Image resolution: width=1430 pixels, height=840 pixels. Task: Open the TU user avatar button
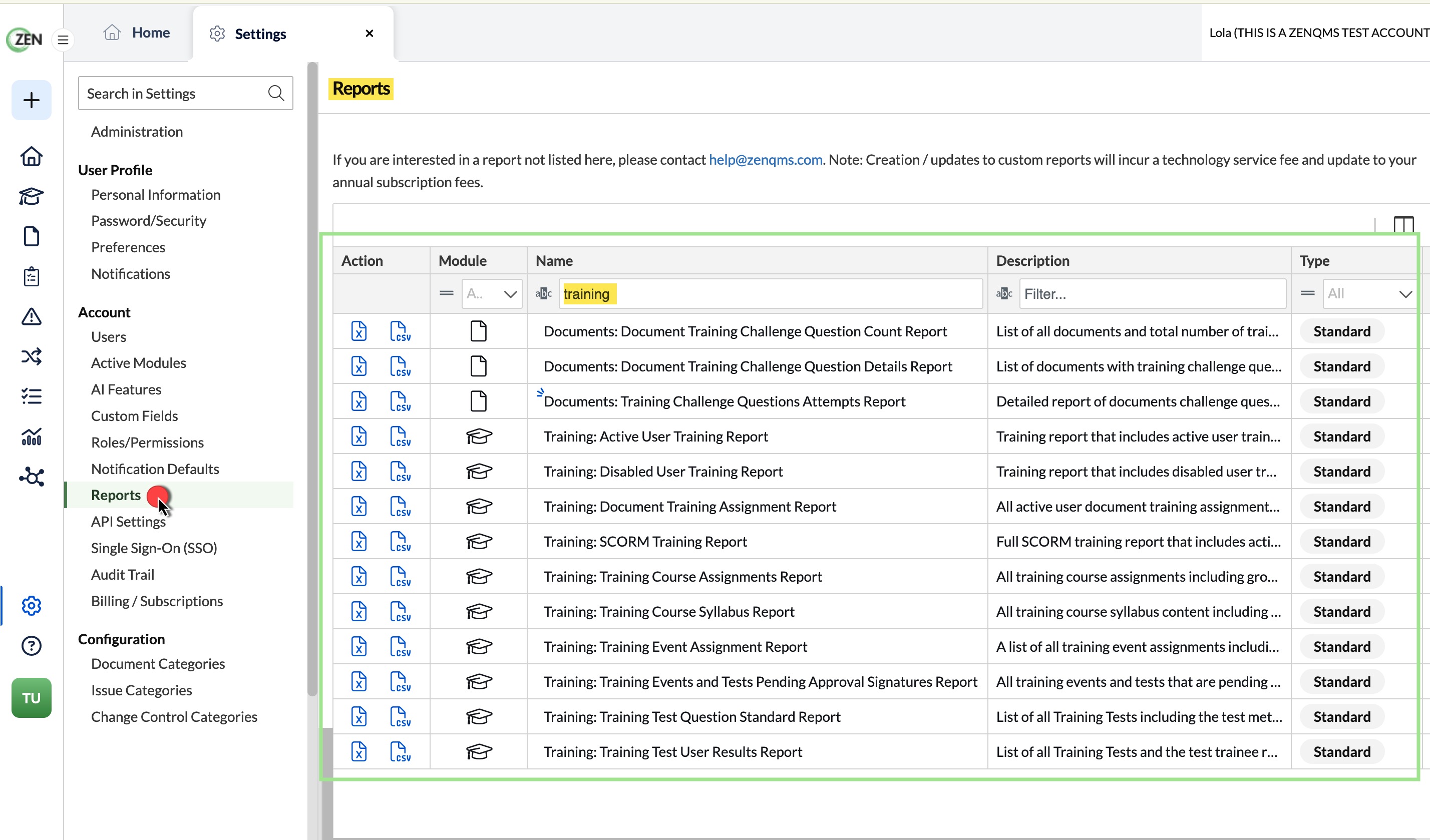pyautogui.click(x=31, y=698)
